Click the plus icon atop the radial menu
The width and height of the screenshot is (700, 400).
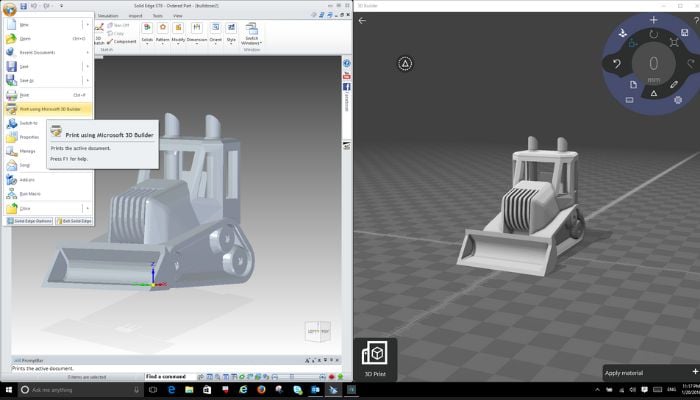(x=653, y=19)
